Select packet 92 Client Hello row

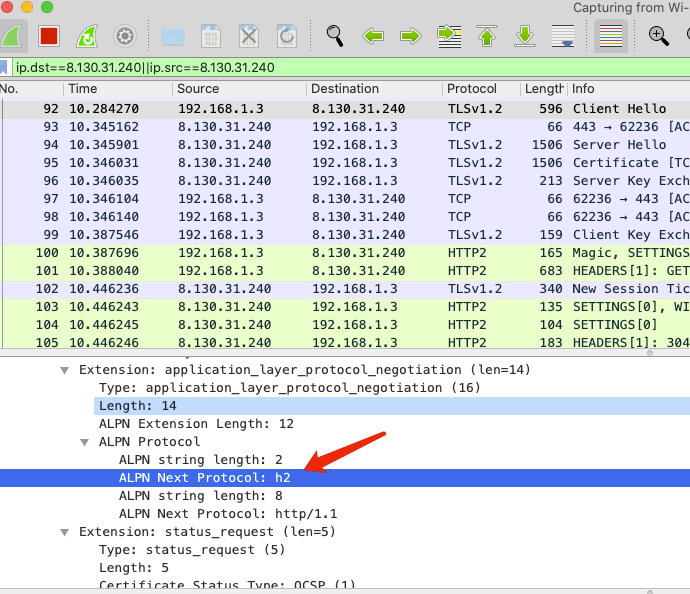coord(345,109)
